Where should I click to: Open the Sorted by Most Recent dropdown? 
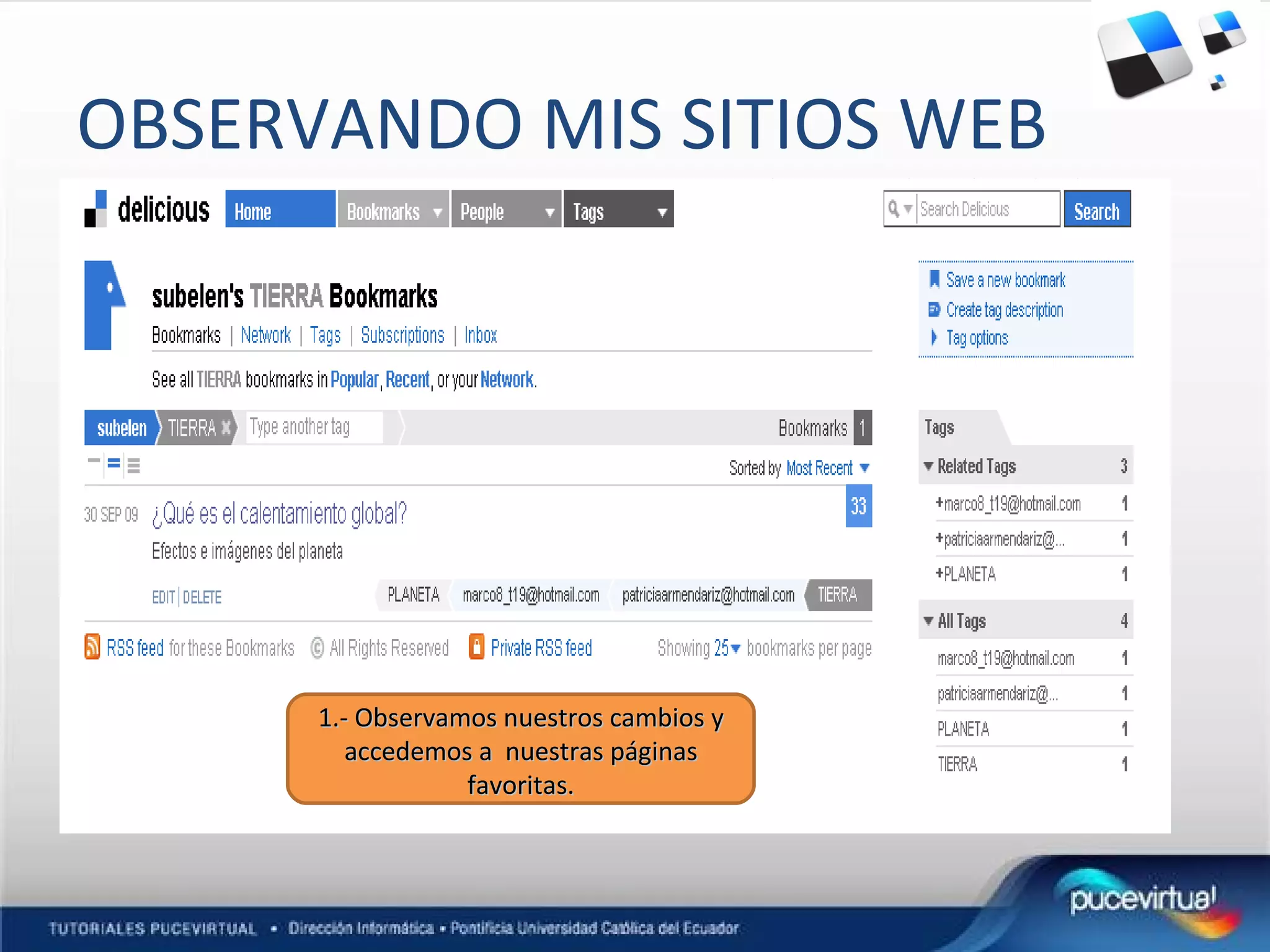[x=828, y=468]
